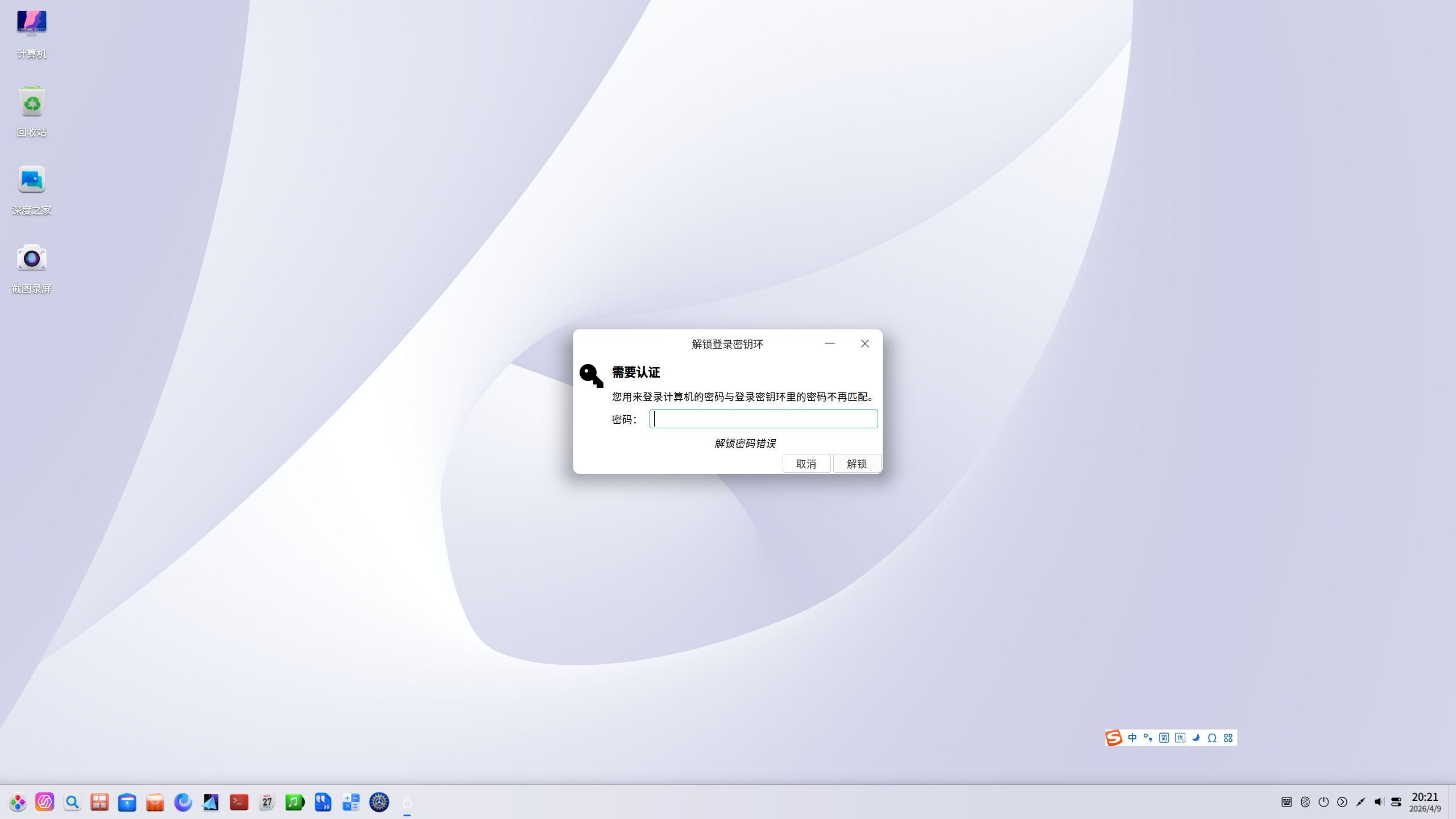Open the red terminal in the dock
The width and height of the screenshot is (1456, 819).
[x=239, y=802]
